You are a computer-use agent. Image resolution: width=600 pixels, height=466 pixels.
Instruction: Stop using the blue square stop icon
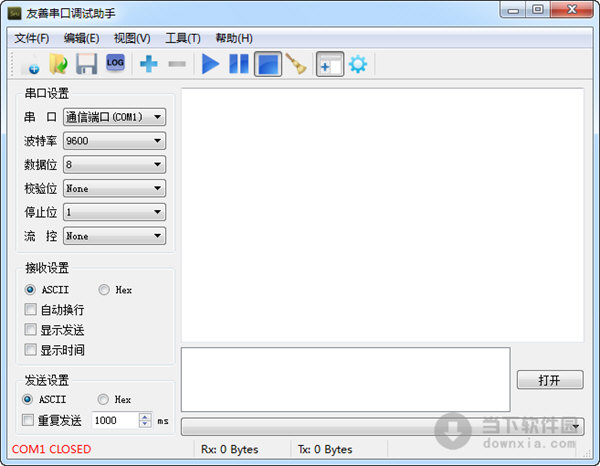[268, 64]
